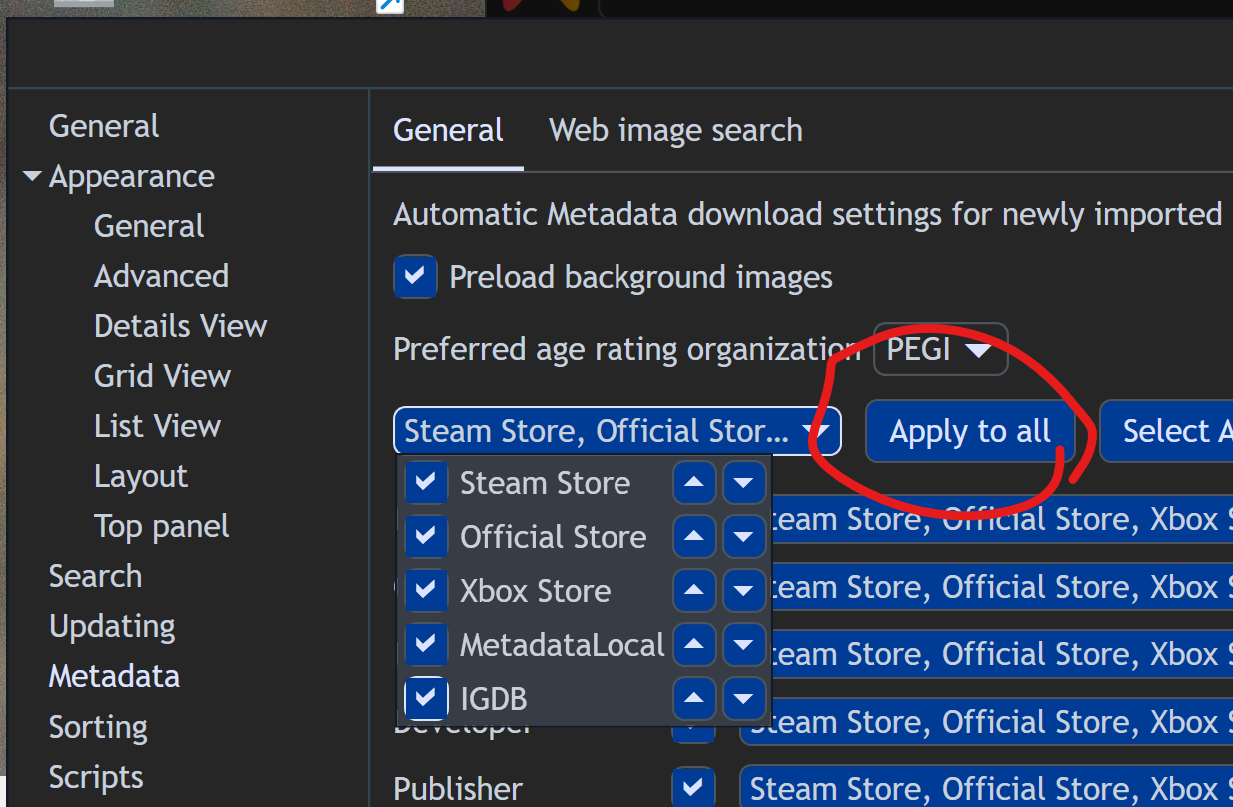1233x807 pixels.
Task: Uncheck the Xbox Store source checkbox
Action: (x=426, y=591)
